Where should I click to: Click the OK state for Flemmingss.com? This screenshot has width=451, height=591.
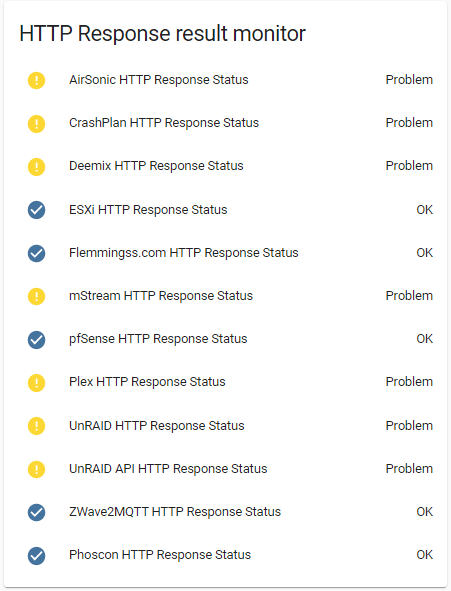pos(425,253)
